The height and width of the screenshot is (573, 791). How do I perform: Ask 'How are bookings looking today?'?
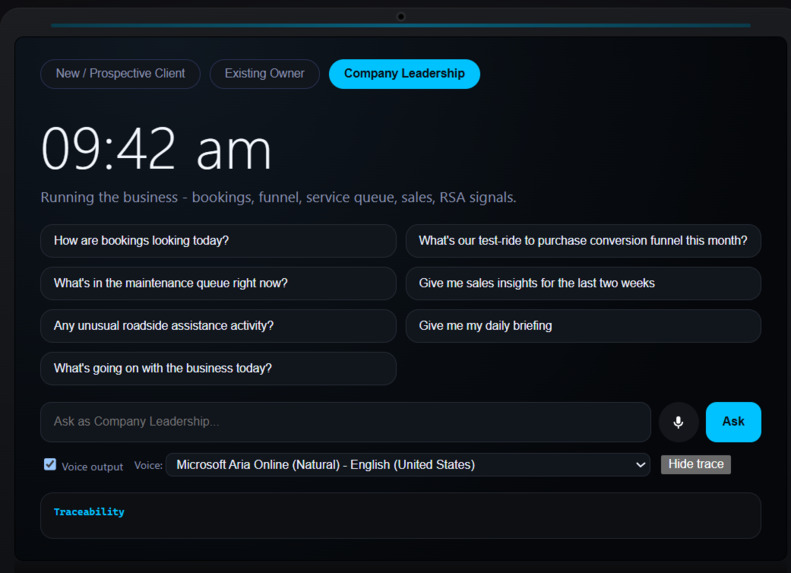click(x=218, y=241)
